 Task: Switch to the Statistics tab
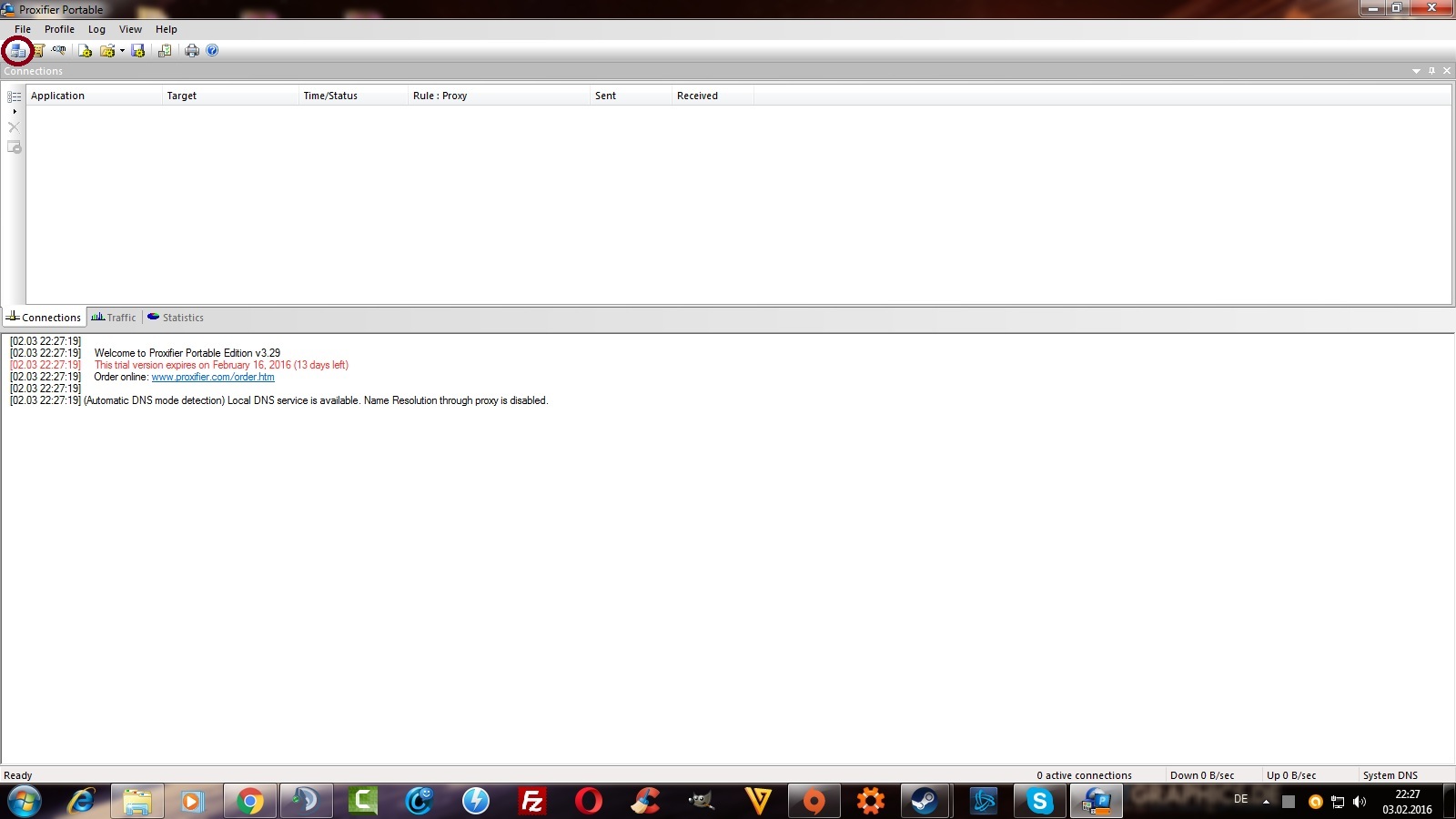point(176,318)
